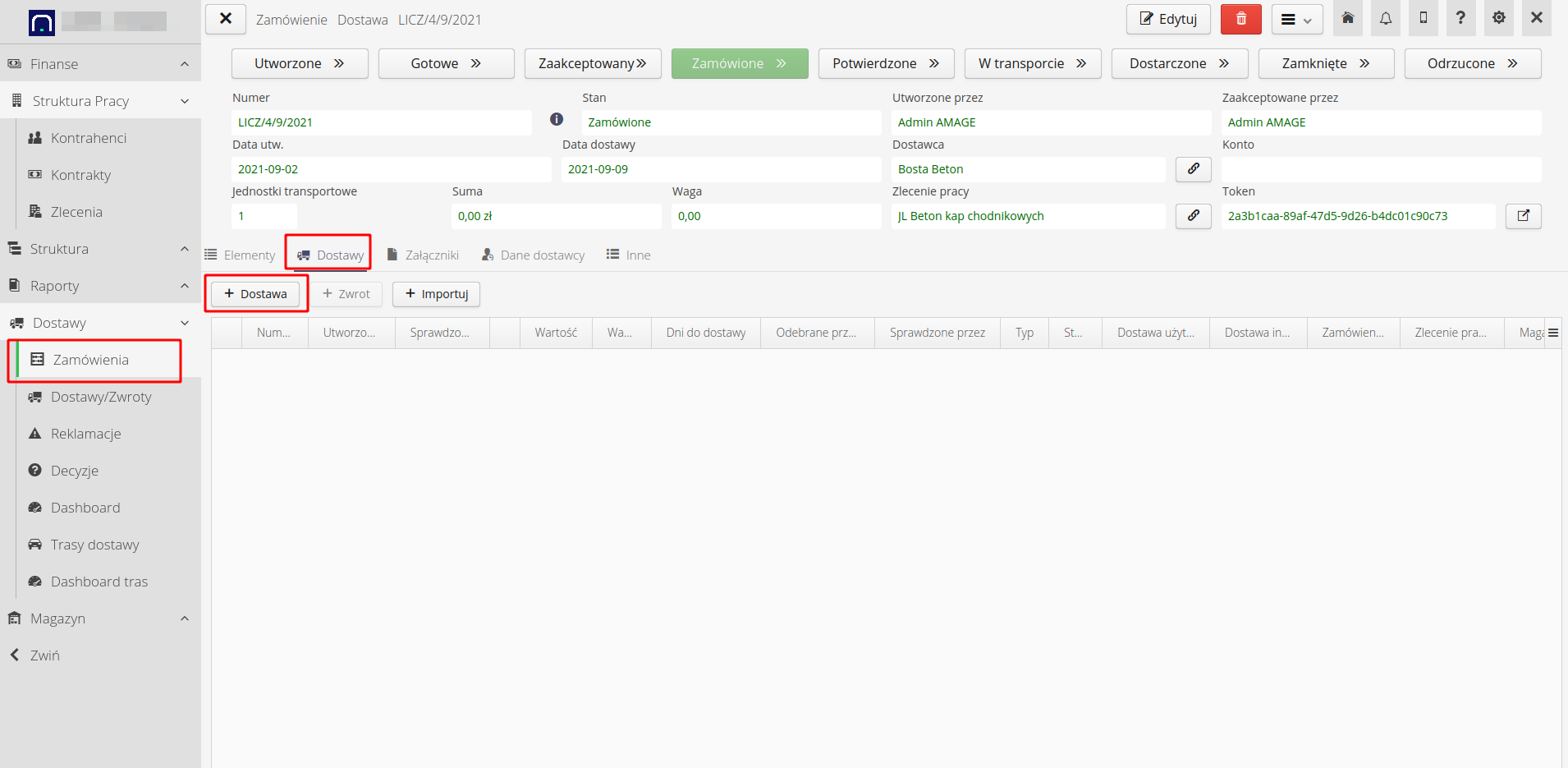Switch to the Dane dostawcy tab
This screenshot has width=1568, height=768.
coord(533,255)
